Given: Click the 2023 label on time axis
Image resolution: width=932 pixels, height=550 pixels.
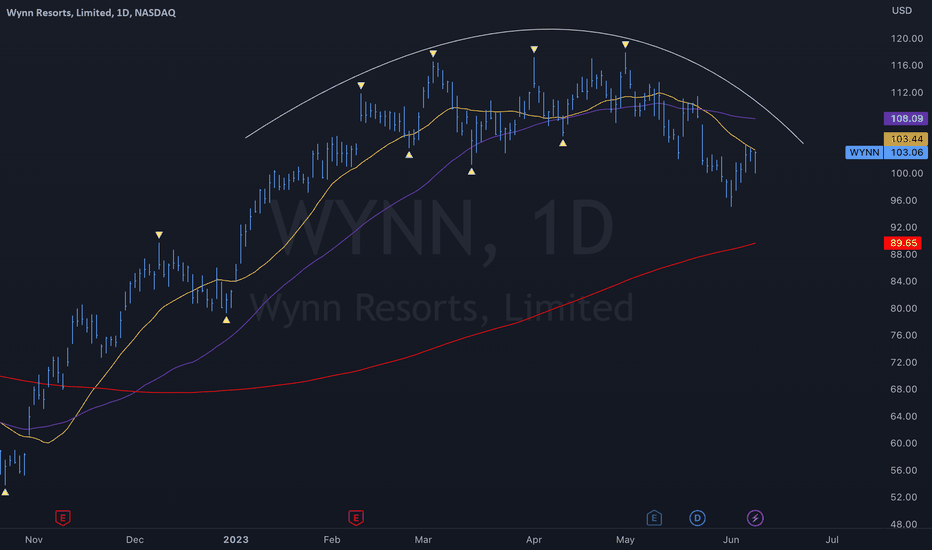Looking at the screenshot, I should (x=236, y=540).
